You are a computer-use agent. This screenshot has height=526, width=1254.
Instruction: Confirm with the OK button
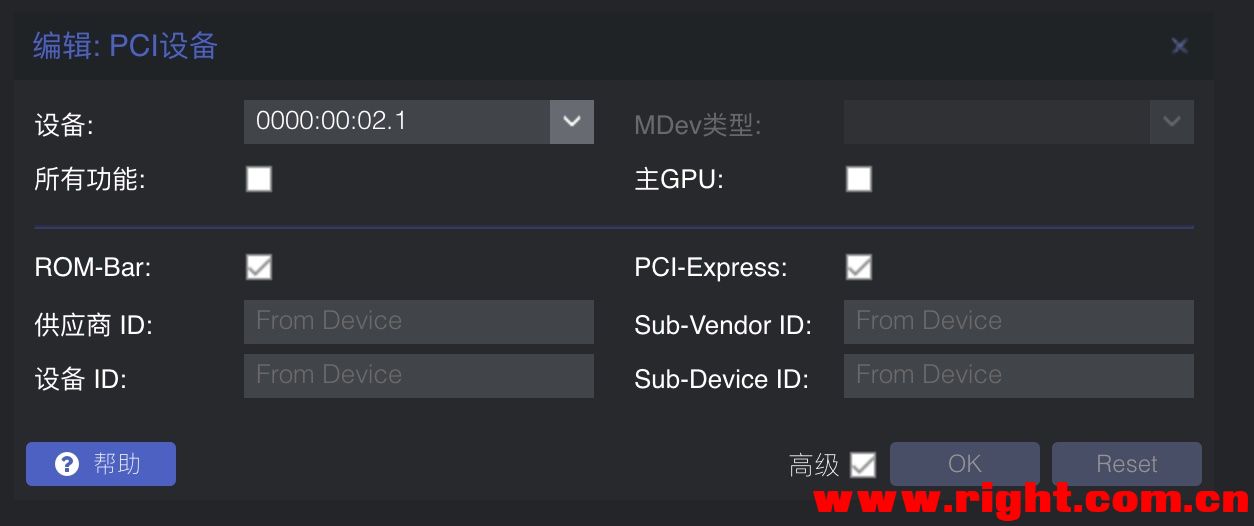click(965, 464)
